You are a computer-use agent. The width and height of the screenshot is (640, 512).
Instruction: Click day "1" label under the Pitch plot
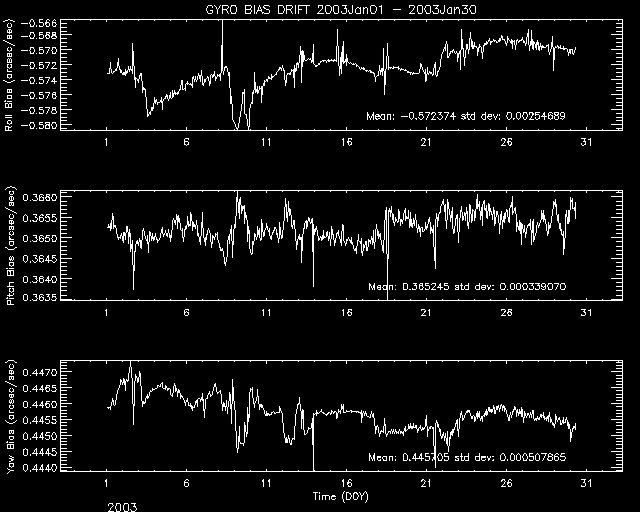click(x=107, y=313)
